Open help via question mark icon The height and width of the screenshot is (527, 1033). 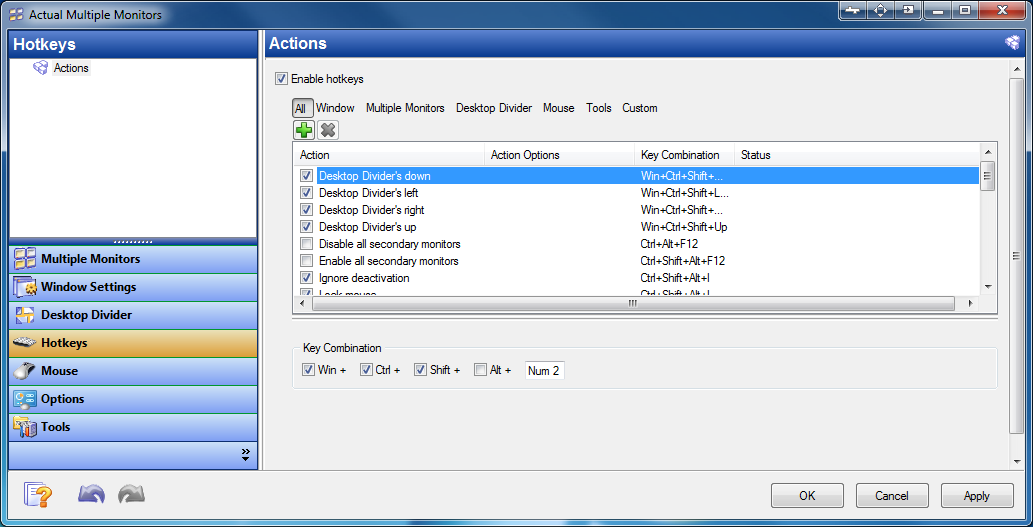38,495
